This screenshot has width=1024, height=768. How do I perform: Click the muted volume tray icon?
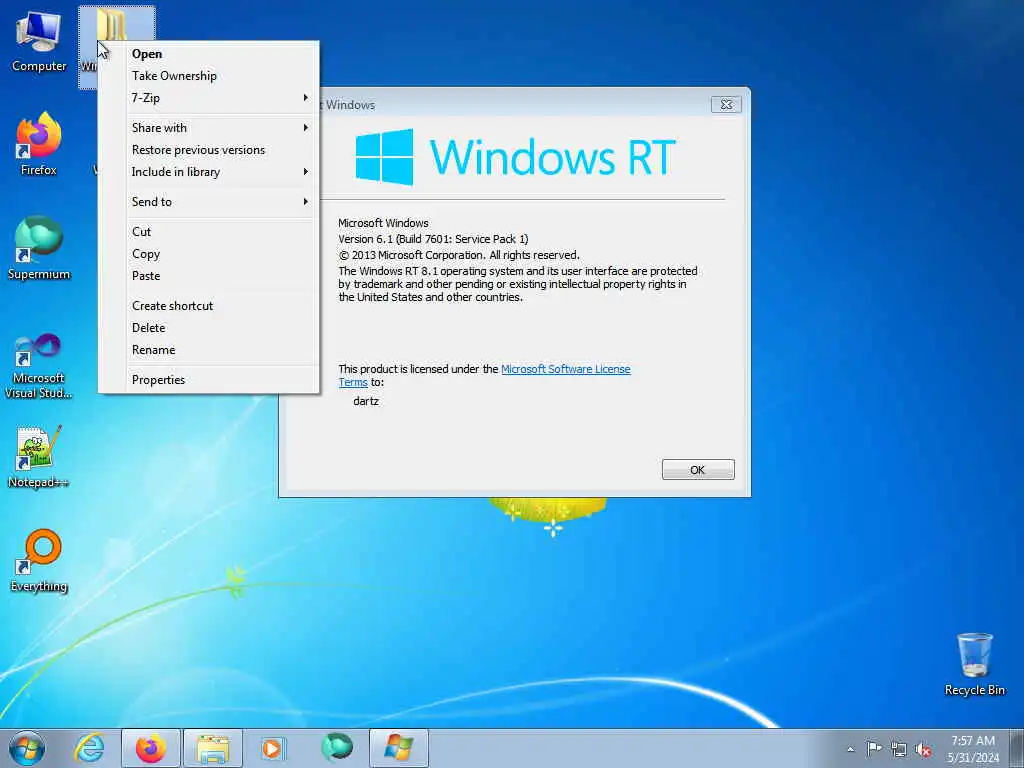tap(923, 750)
